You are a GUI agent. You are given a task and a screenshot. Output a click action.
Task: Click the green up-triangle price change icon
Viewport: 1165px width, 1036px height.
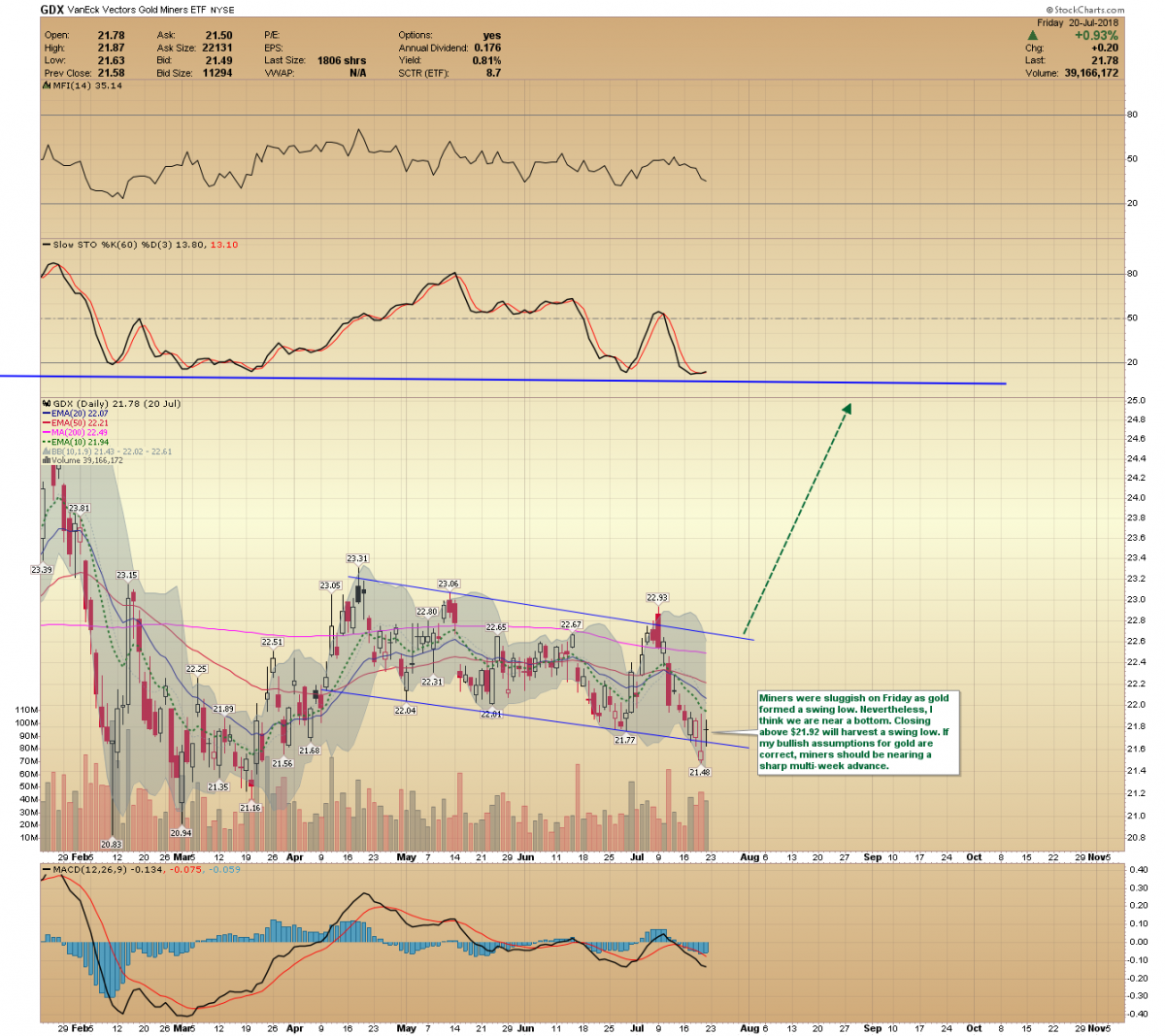click(x=1033, y=35)
